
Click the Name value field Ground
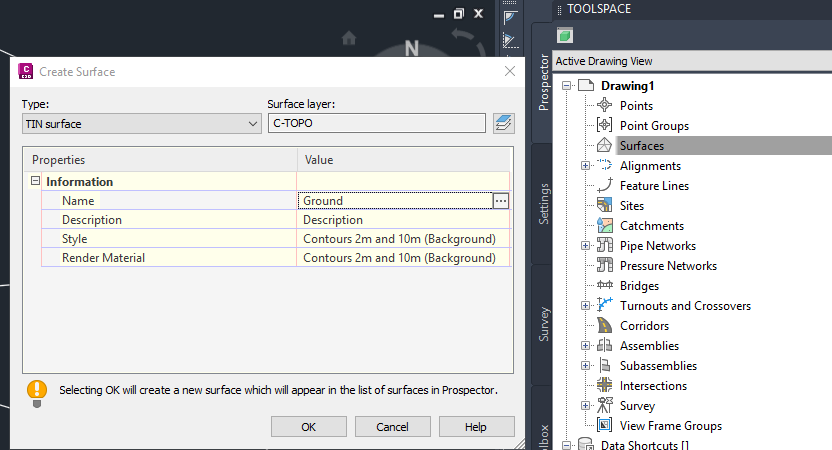pyautogui.click(x=395, y=201)
